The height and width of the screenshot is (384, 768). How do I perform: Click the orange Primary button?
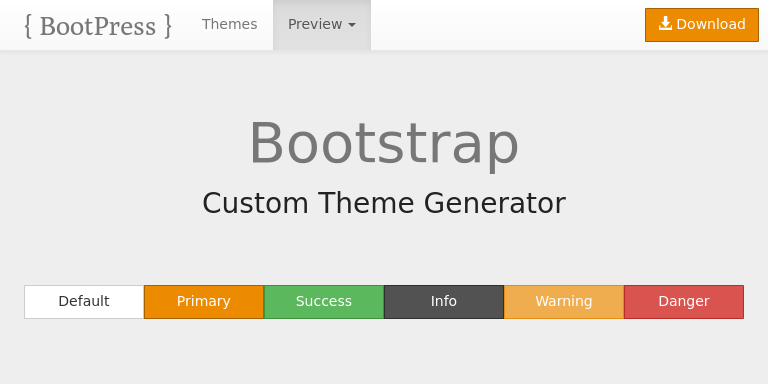204,302
